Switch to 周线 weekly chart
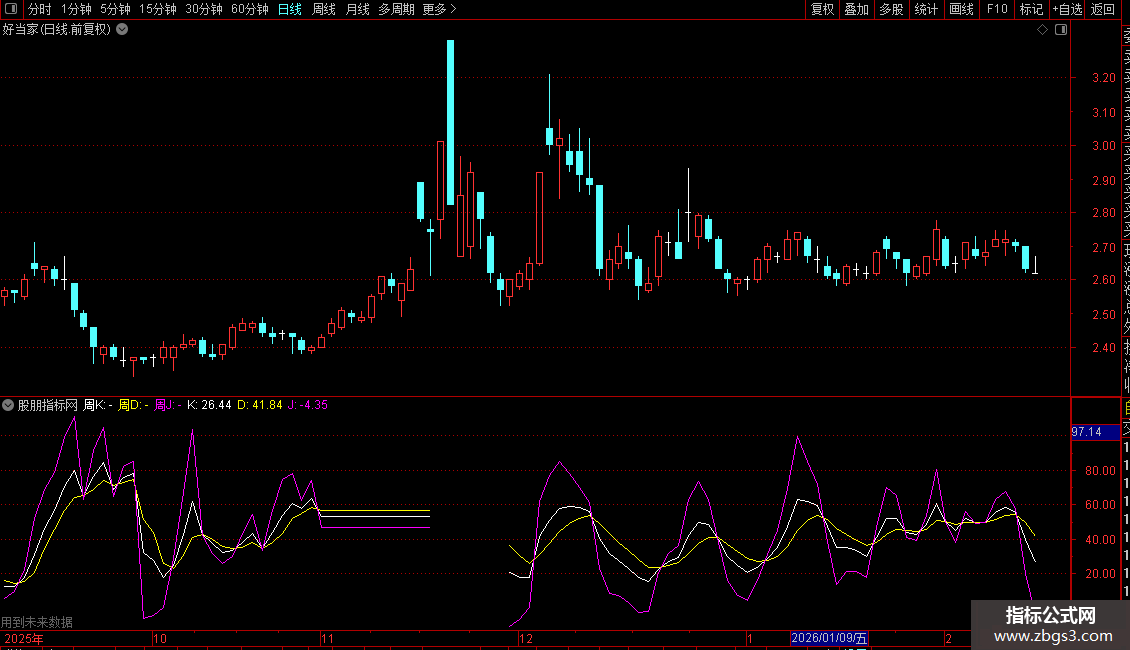Screen dimensions: 1130x650 tap(324, 9)
